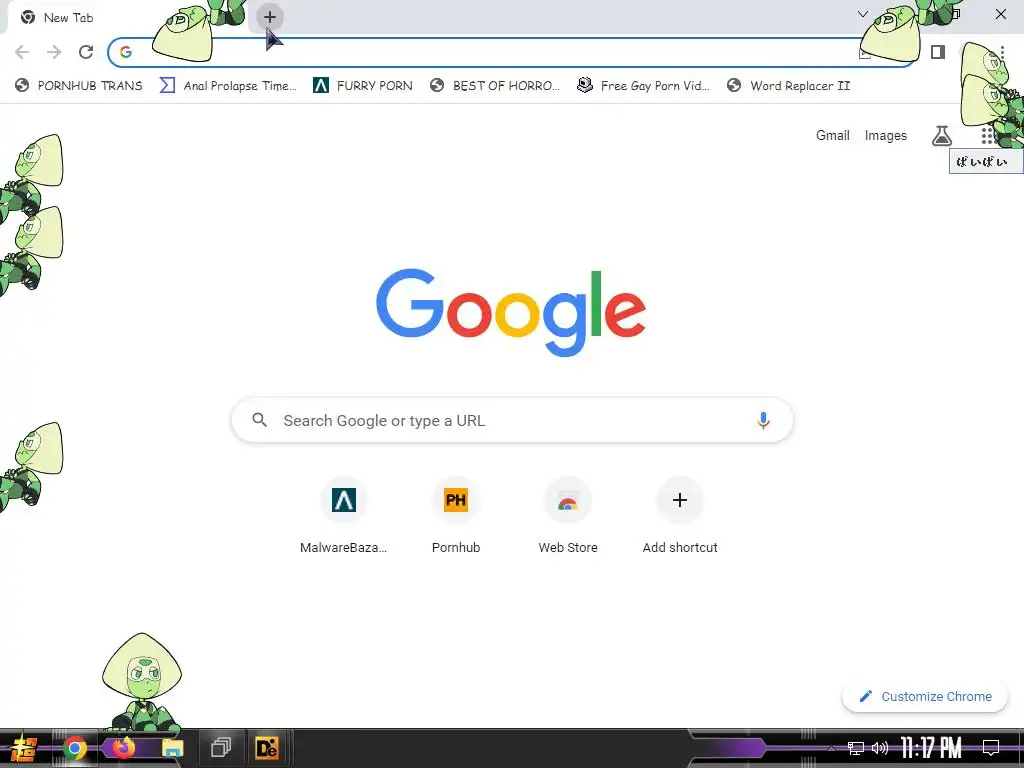Launch Firefox from the taskbar

click(x=123, y=748)
